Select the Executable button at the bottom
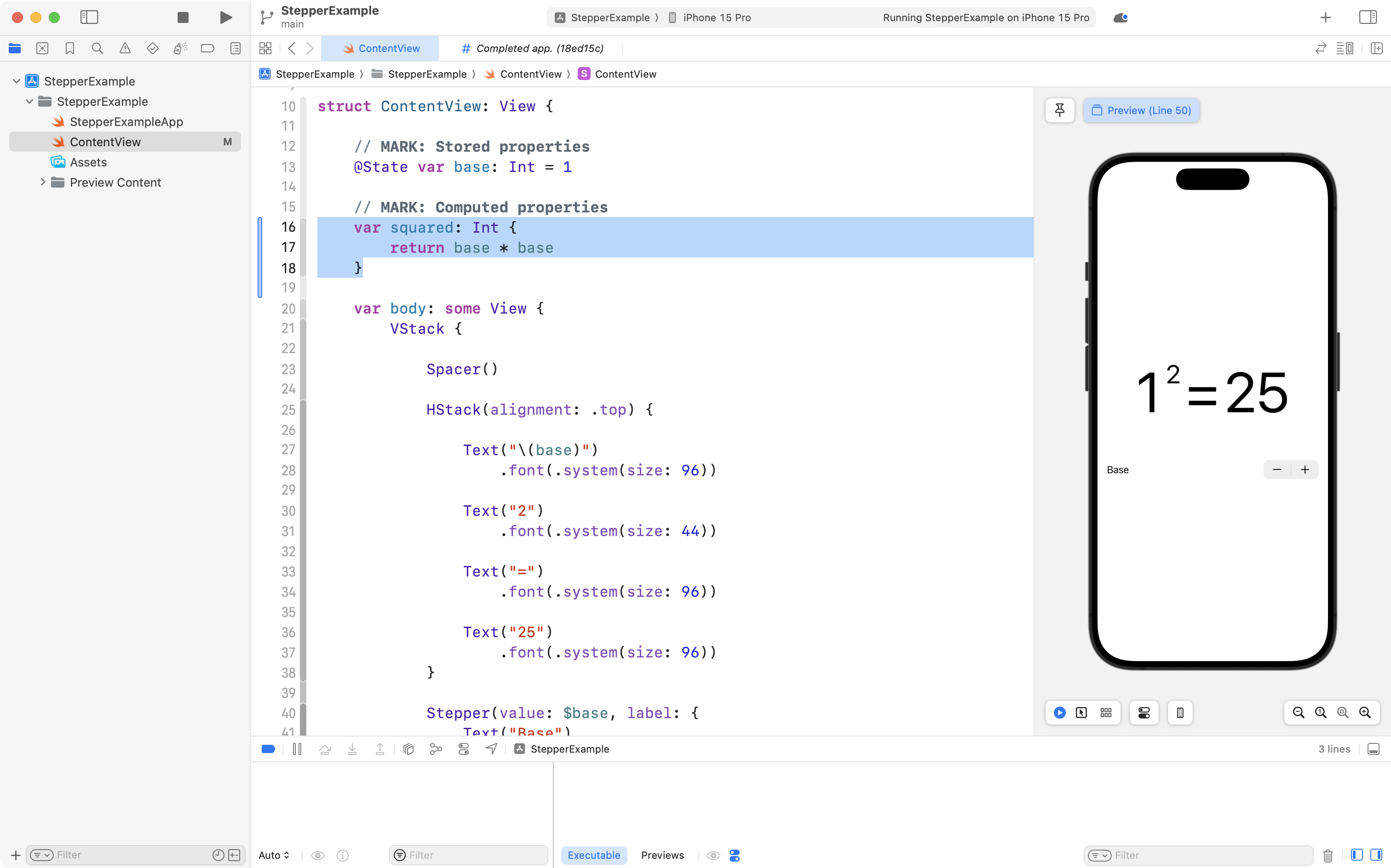This screenshot has height=868, width=1391. tap(594, 855)
